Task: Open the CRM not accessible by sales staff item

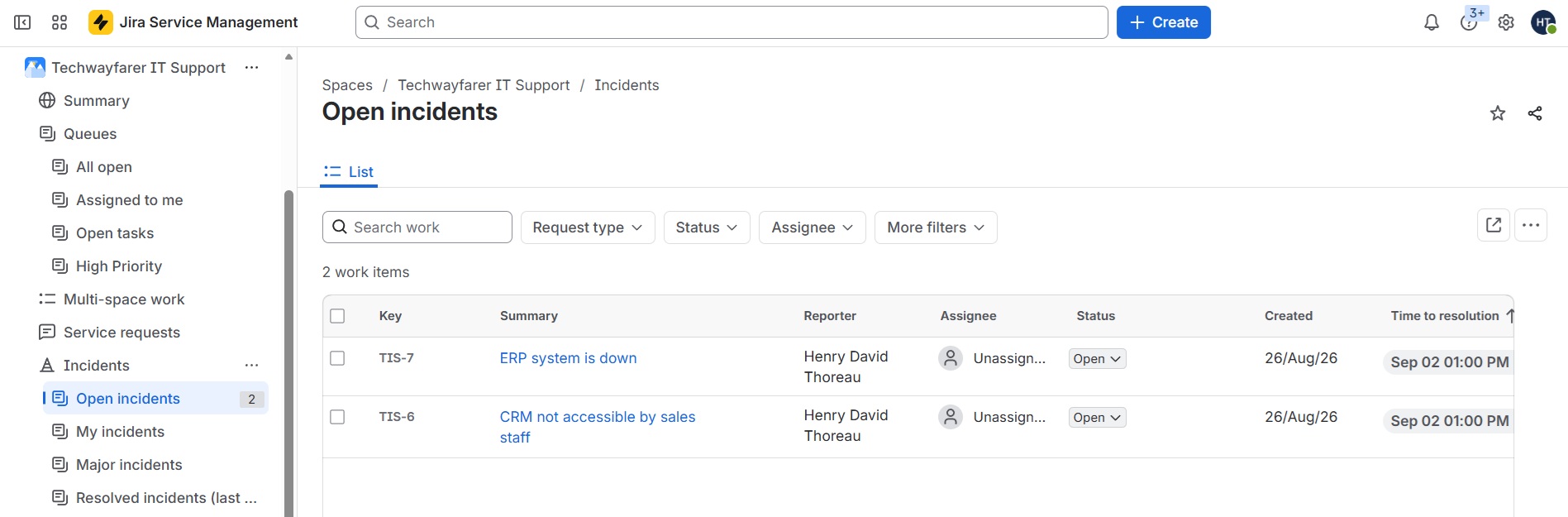Action: click(598, 427)
